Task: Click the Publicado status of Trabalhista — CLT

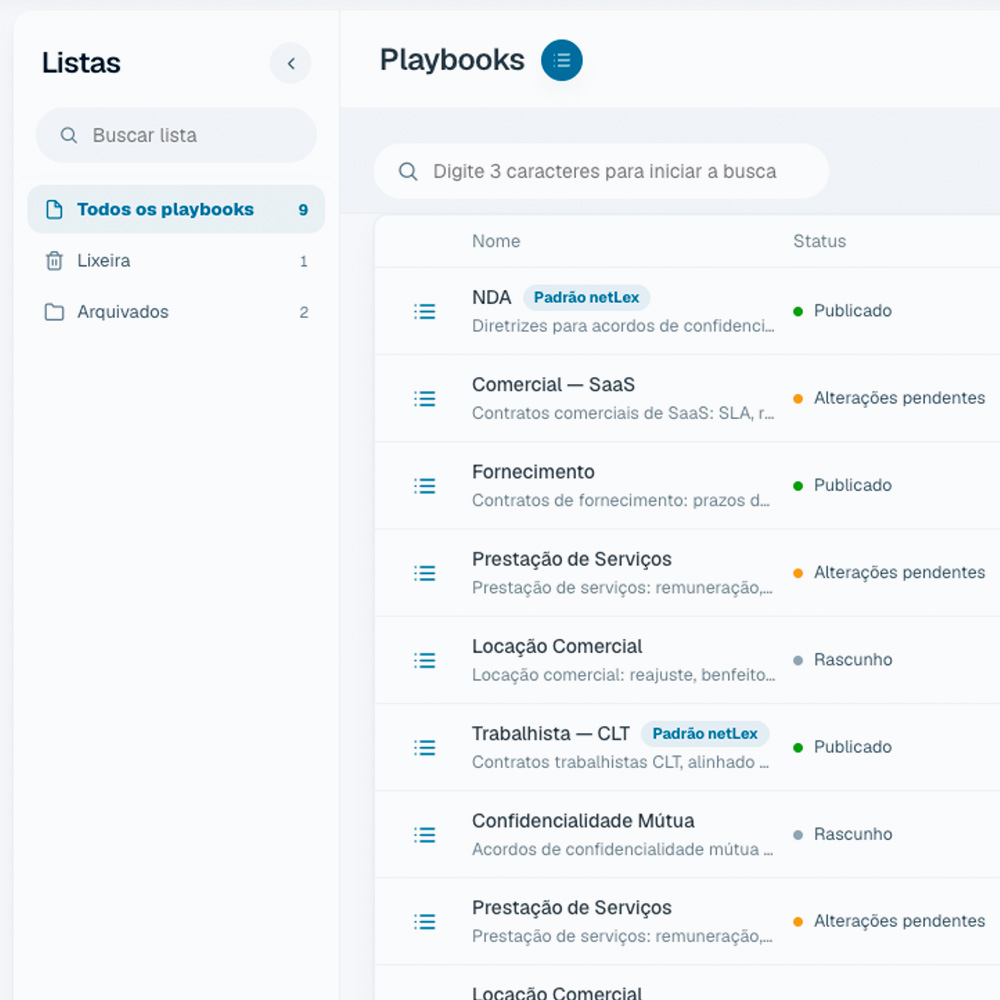Action: click(x=853, y=747)
